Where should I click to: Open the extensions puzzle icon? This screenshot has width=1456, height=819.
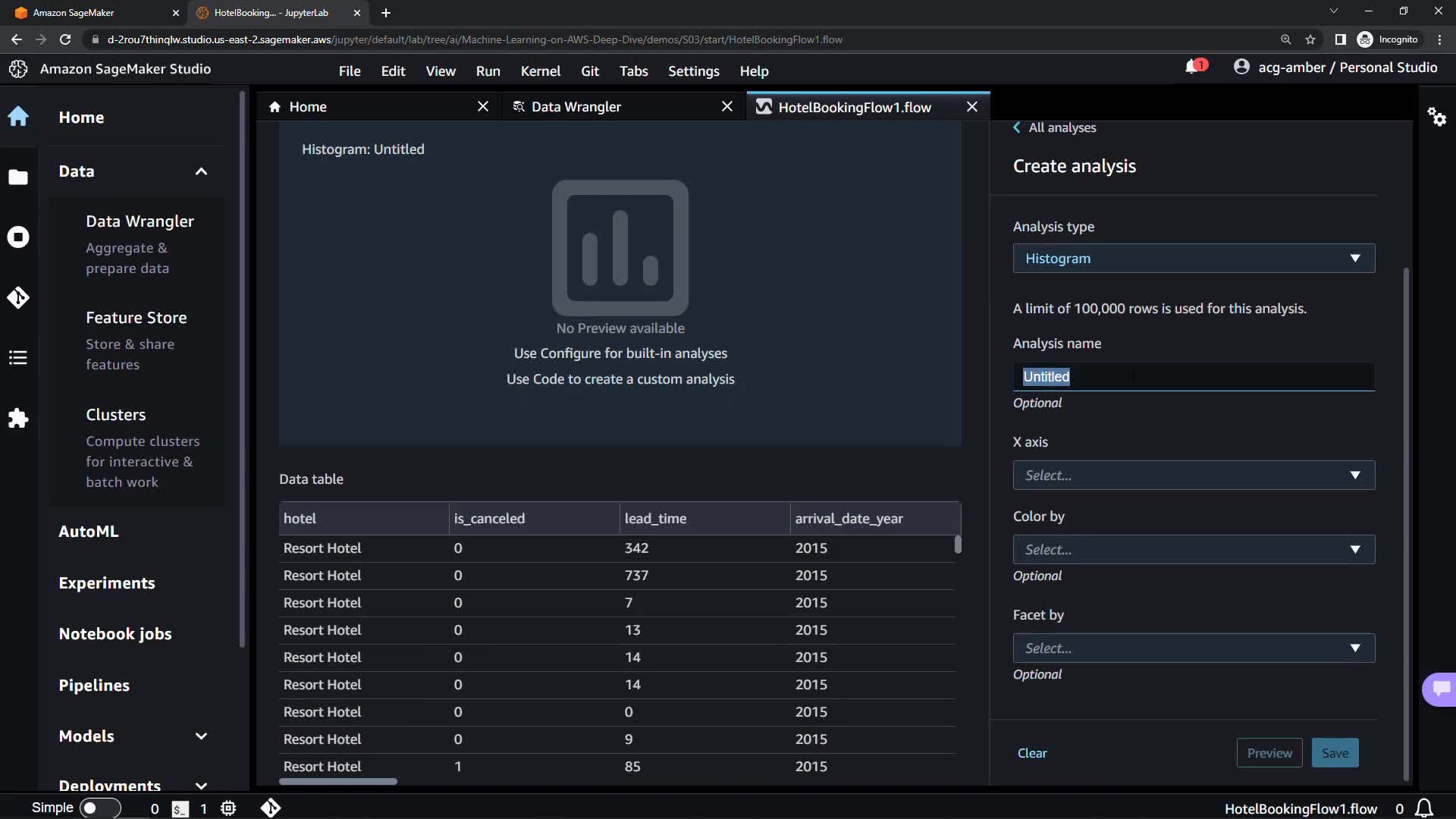[18, 418]
